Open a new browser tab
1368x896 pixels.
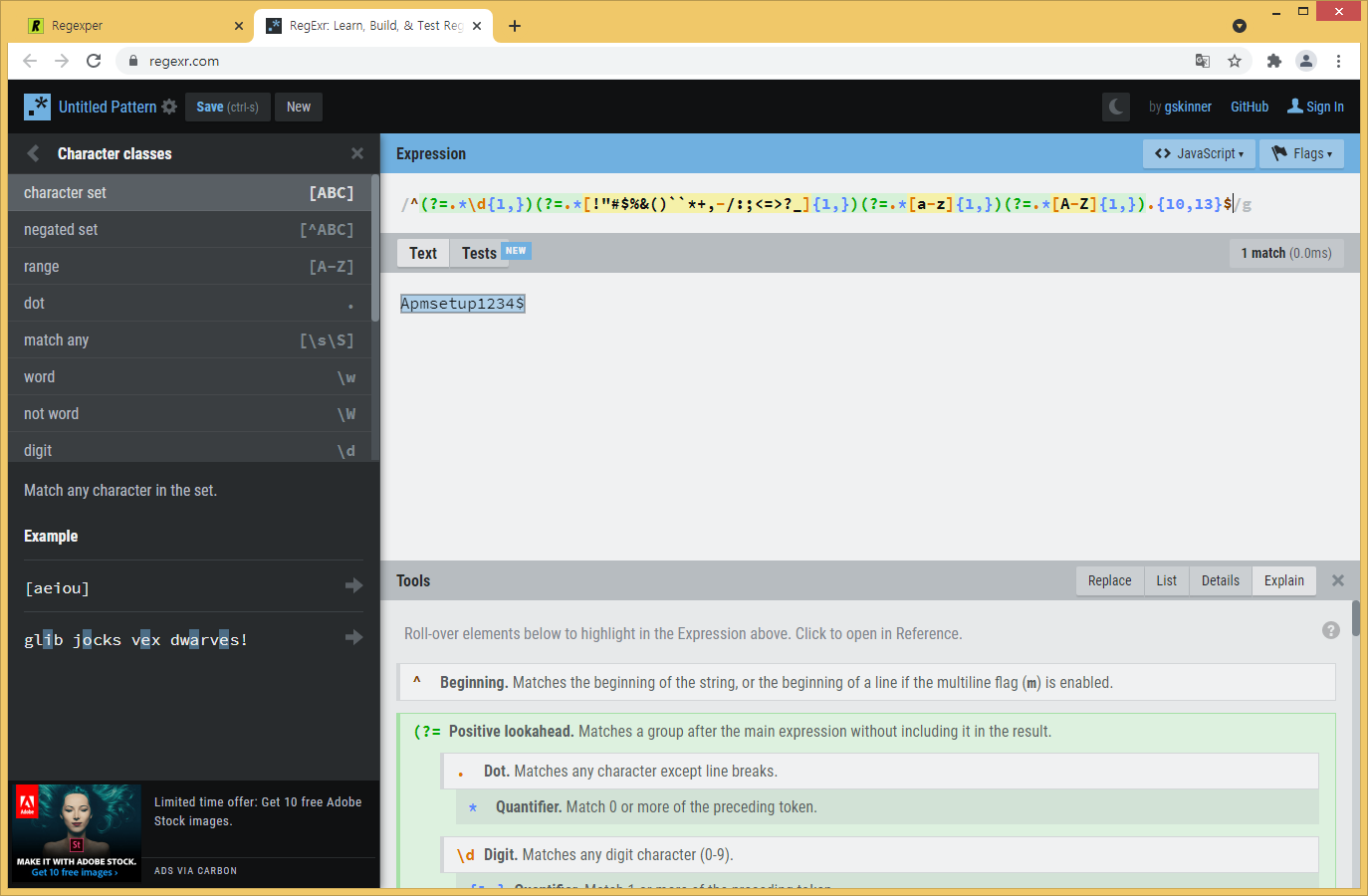(x=515, y=26)
